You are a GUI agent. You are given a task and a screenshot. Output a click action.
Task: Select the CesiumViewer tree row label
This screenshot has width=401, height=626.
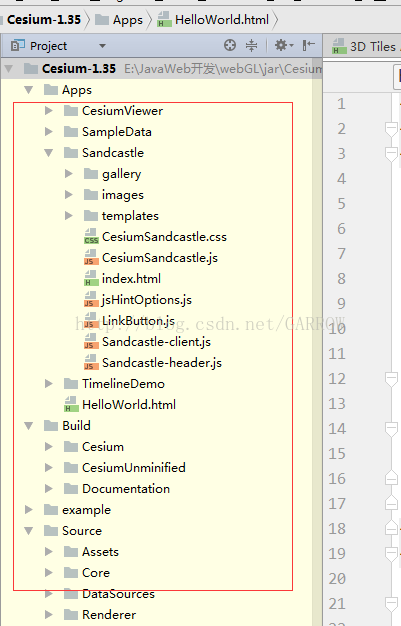tap(123, 111)
